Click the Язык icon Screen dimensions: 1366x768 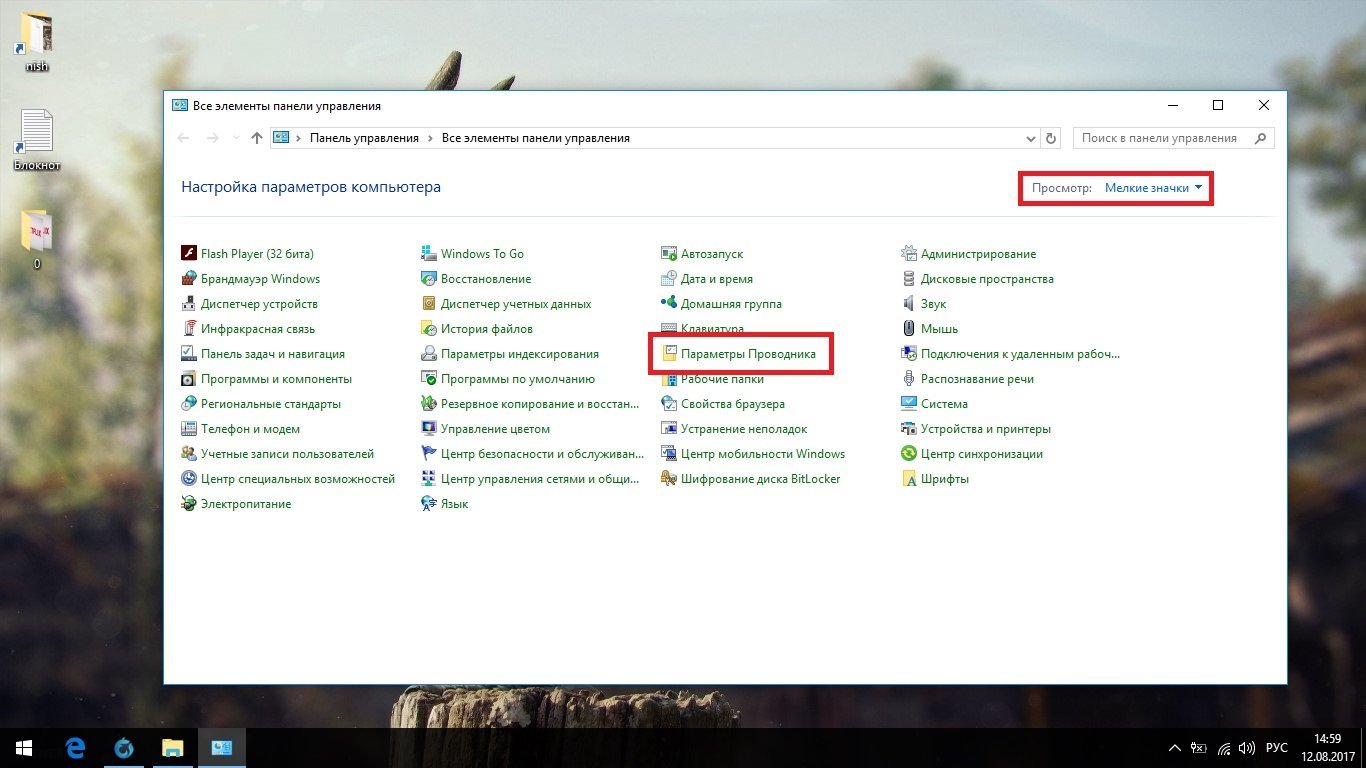(429, 504)
